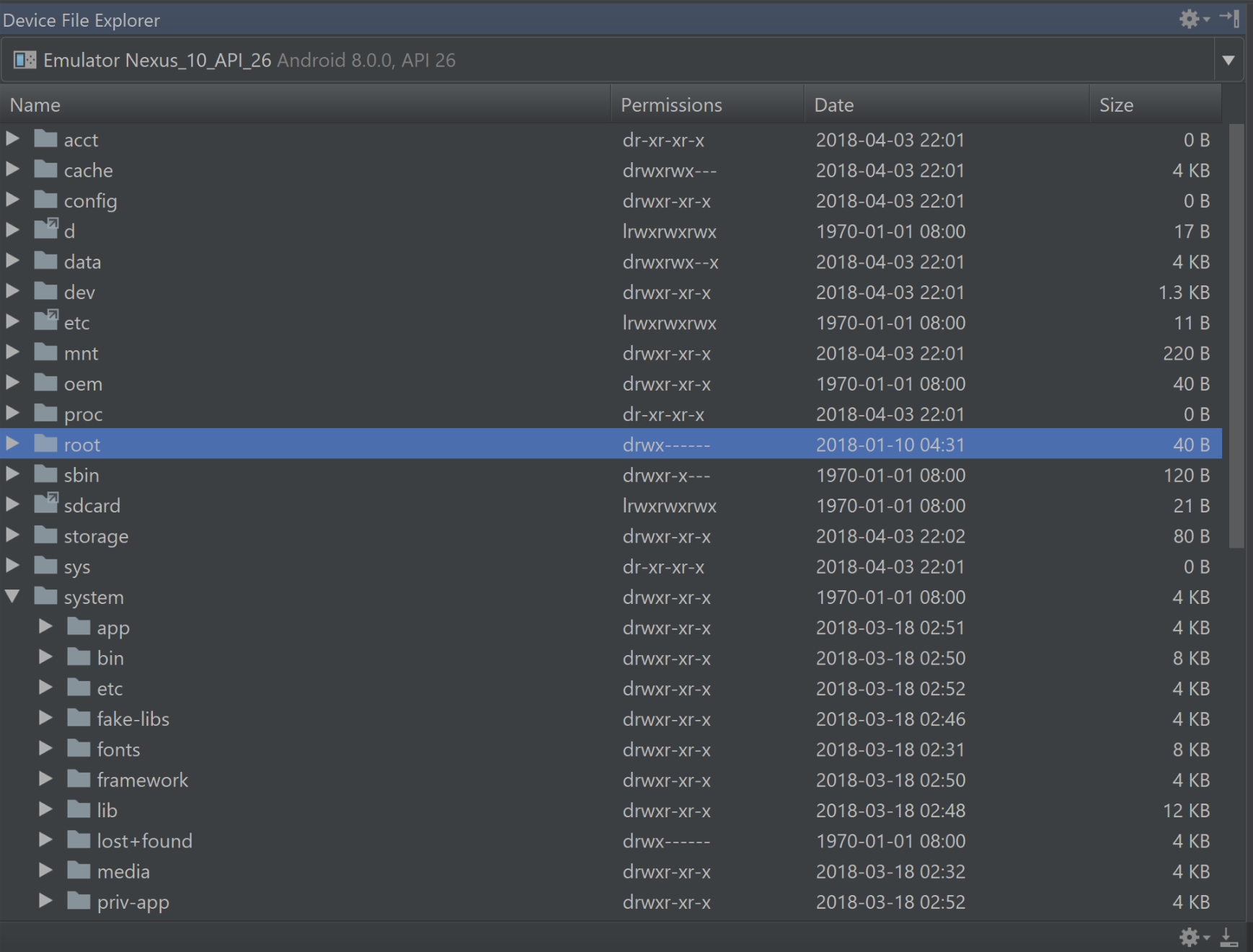Viewport: 1253px width, 952px height.
Task: Click the cache folder icon
Action: (x=45, y=169)
